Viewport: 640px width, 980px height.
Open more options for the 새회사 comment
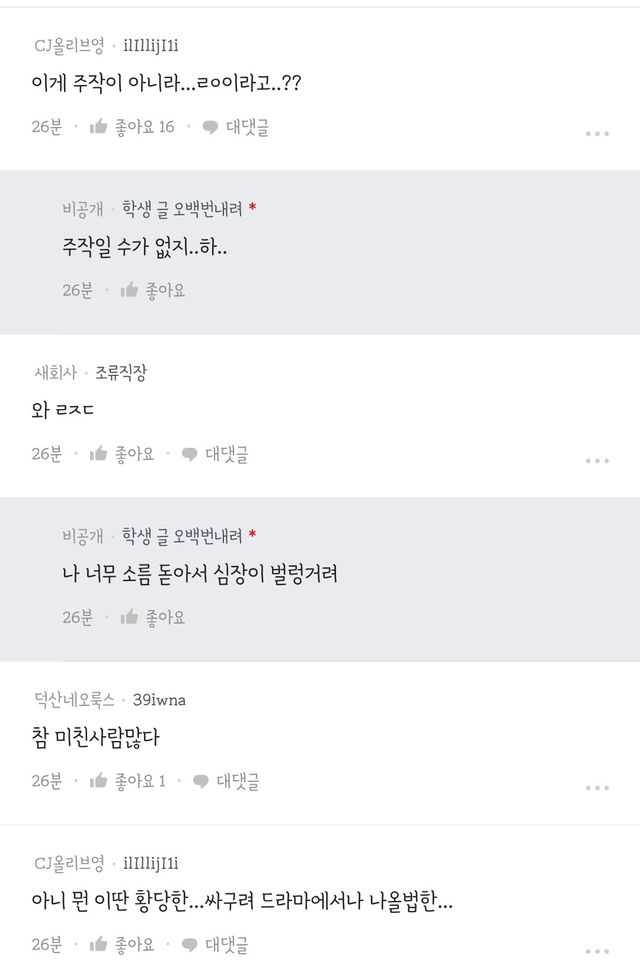597,461
